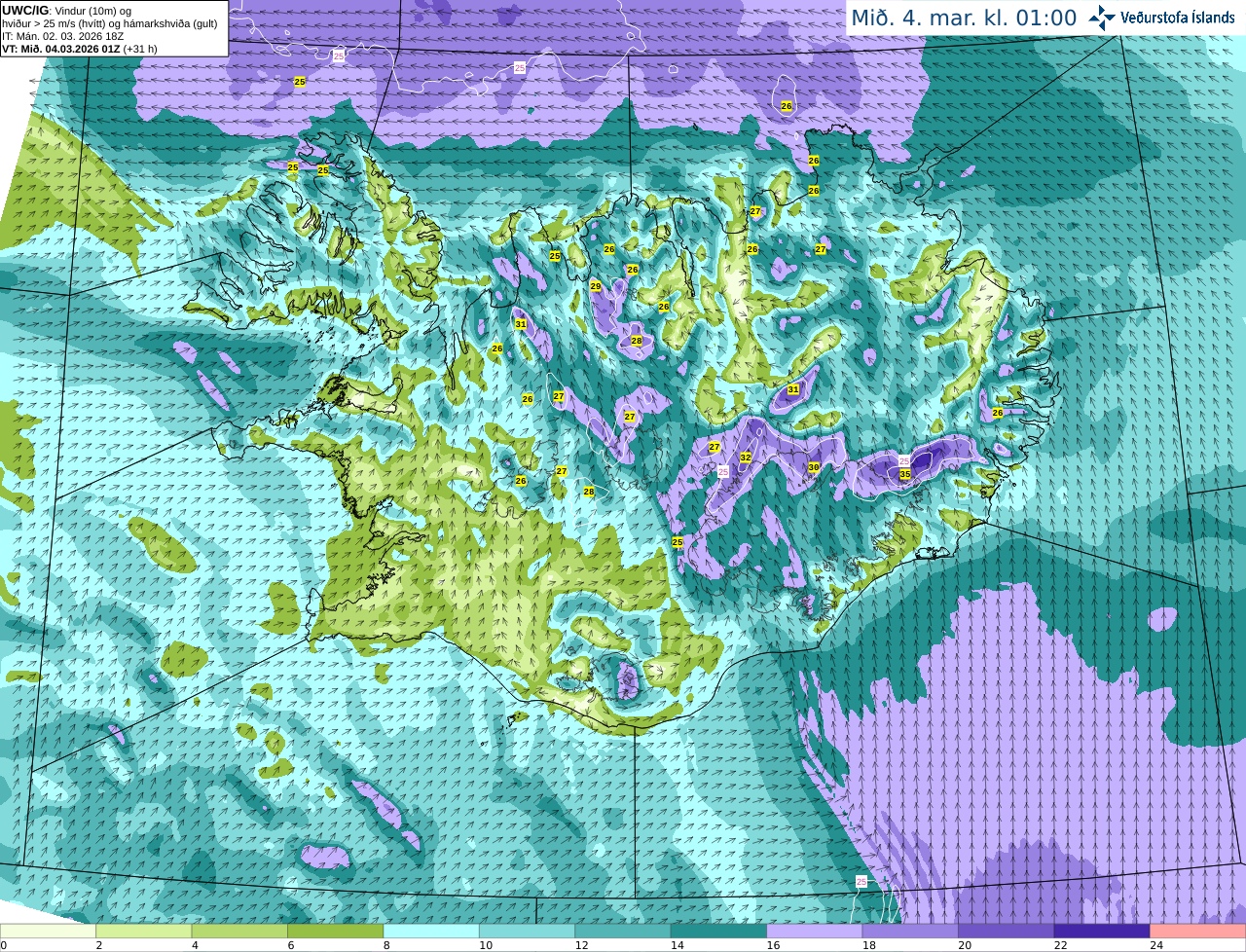Image resolution: width=1246 pixels, height=952 pixels.
Task: Click the Veðurstofa Íslands name text
Action: (1177, 18)
